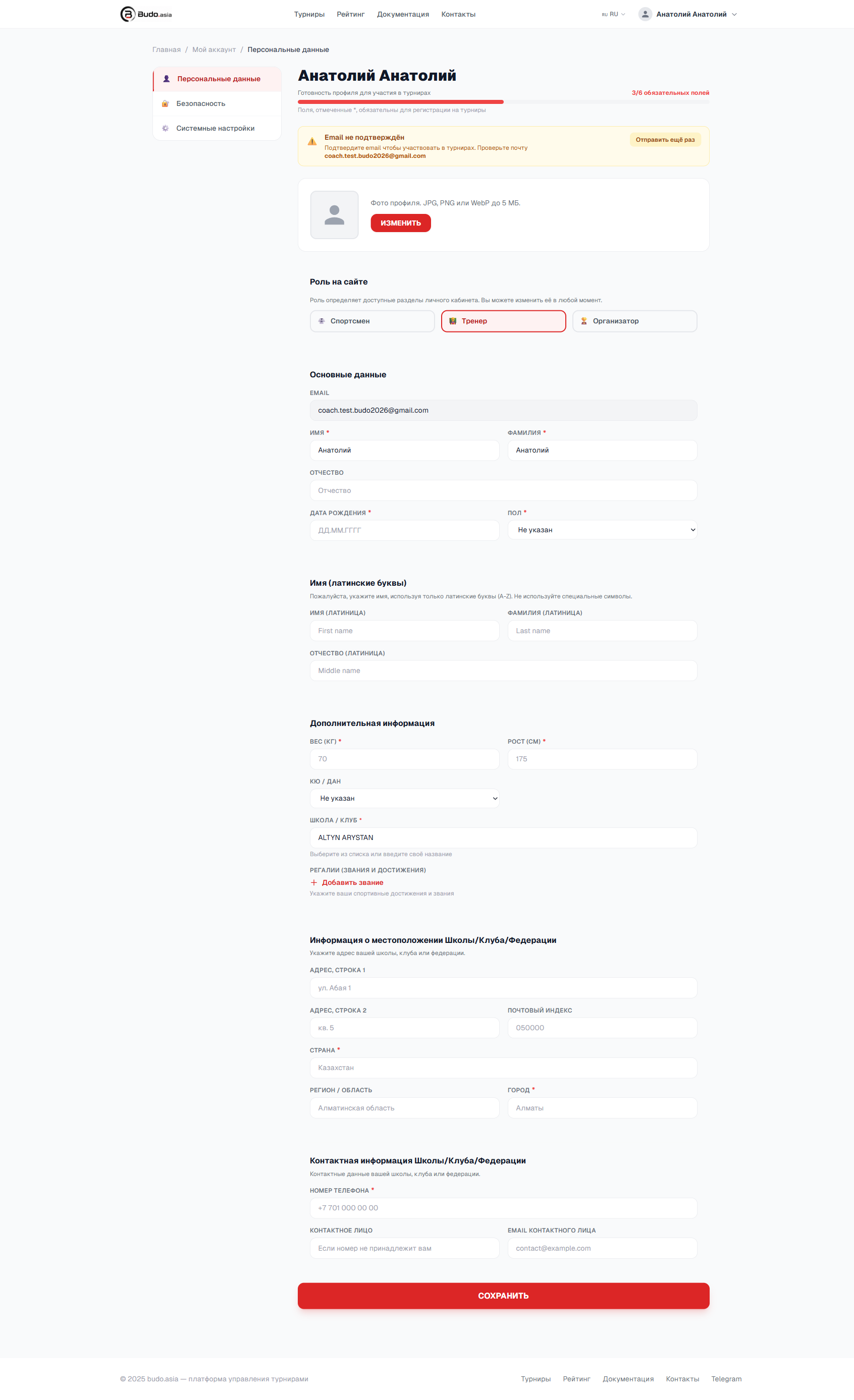This screenshot has width=854, height=1400.
Task: Click the Personal Data person icon in sidebar
Action: tap(167, 79)
